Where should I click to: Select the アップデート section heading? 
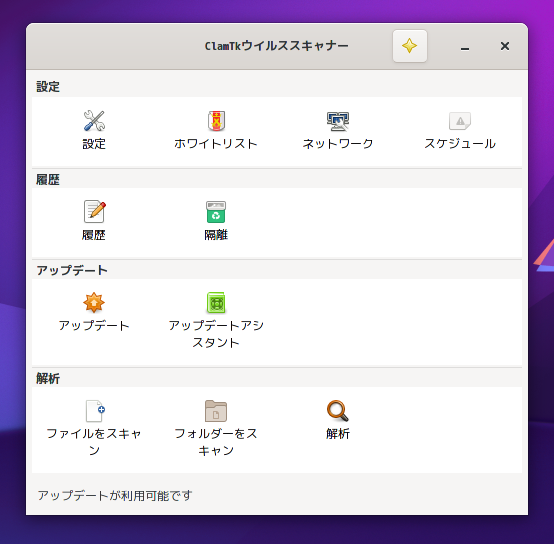(72, 270)
